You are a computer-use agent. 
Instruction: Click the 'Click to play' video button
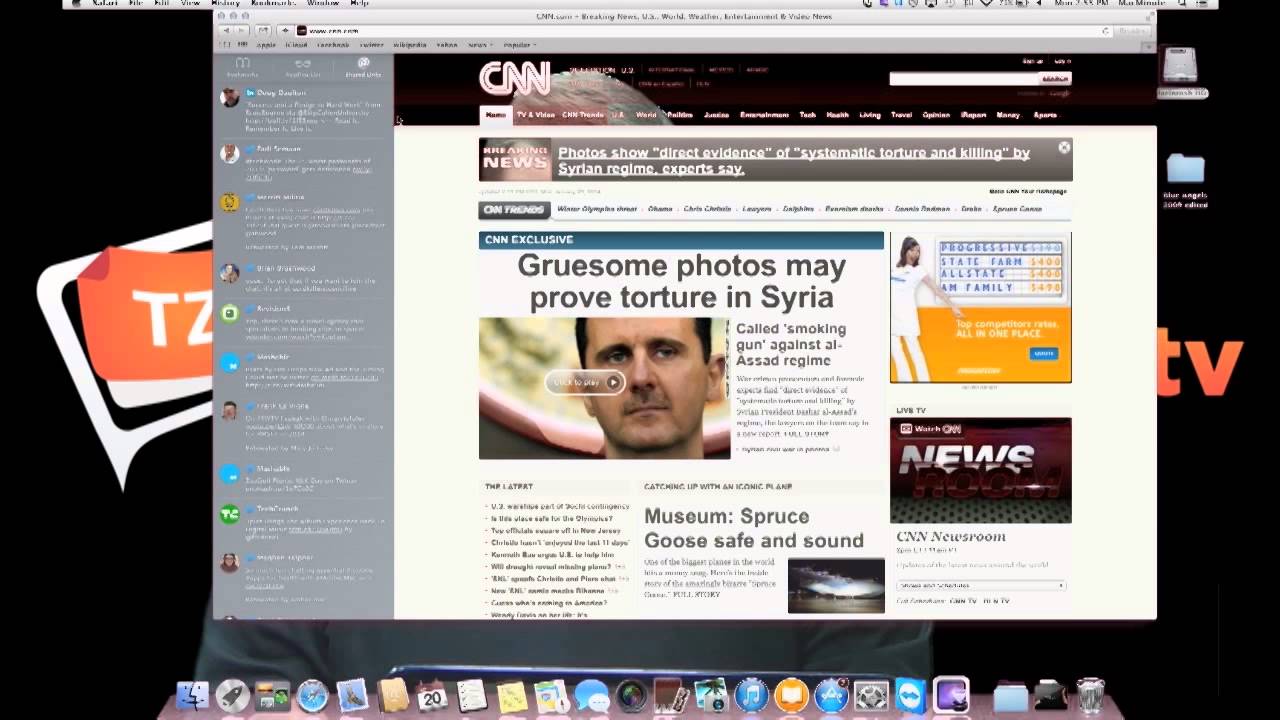pos(585,382)
